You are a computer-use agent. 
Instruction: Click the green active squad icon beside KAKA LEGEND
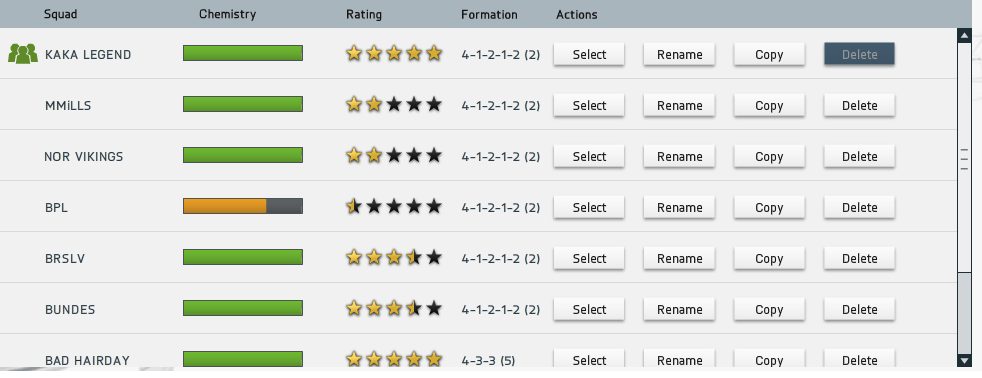pyautogui.click(x=23, y=54)
